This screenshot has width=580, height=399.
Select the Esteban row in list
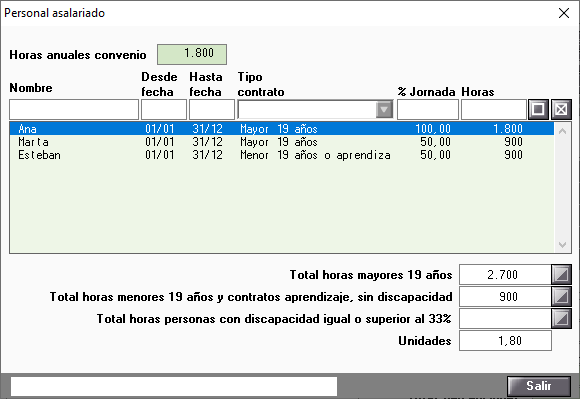(282, 155)
